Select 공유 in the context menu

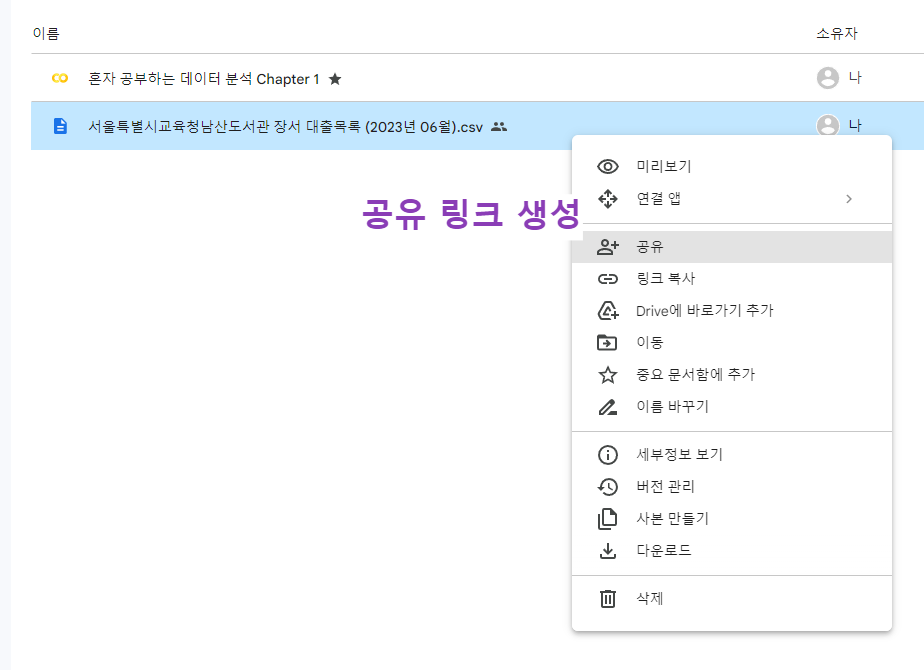732,247
